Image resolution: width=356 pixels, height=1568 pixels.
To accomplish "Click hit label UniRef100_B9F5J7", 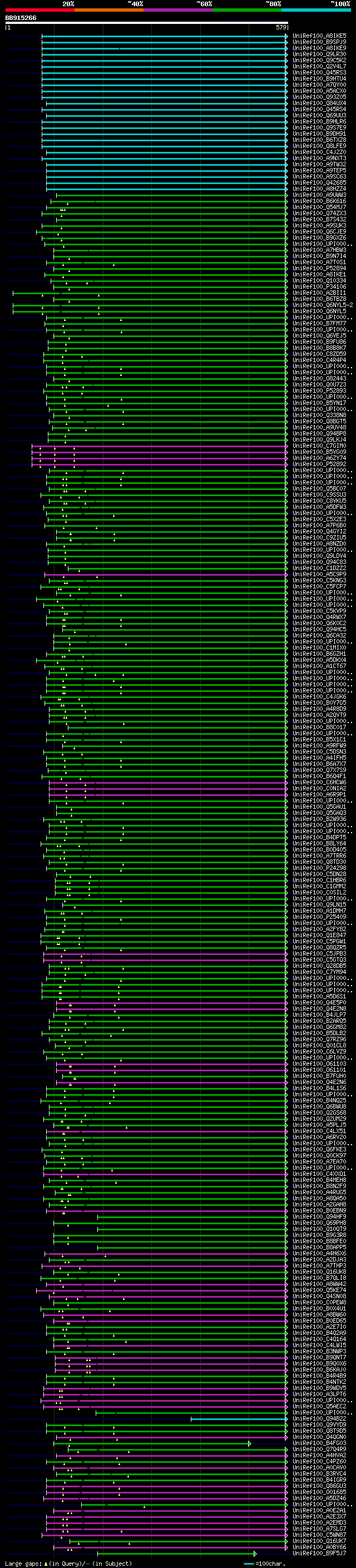I will click(319, 1554).
